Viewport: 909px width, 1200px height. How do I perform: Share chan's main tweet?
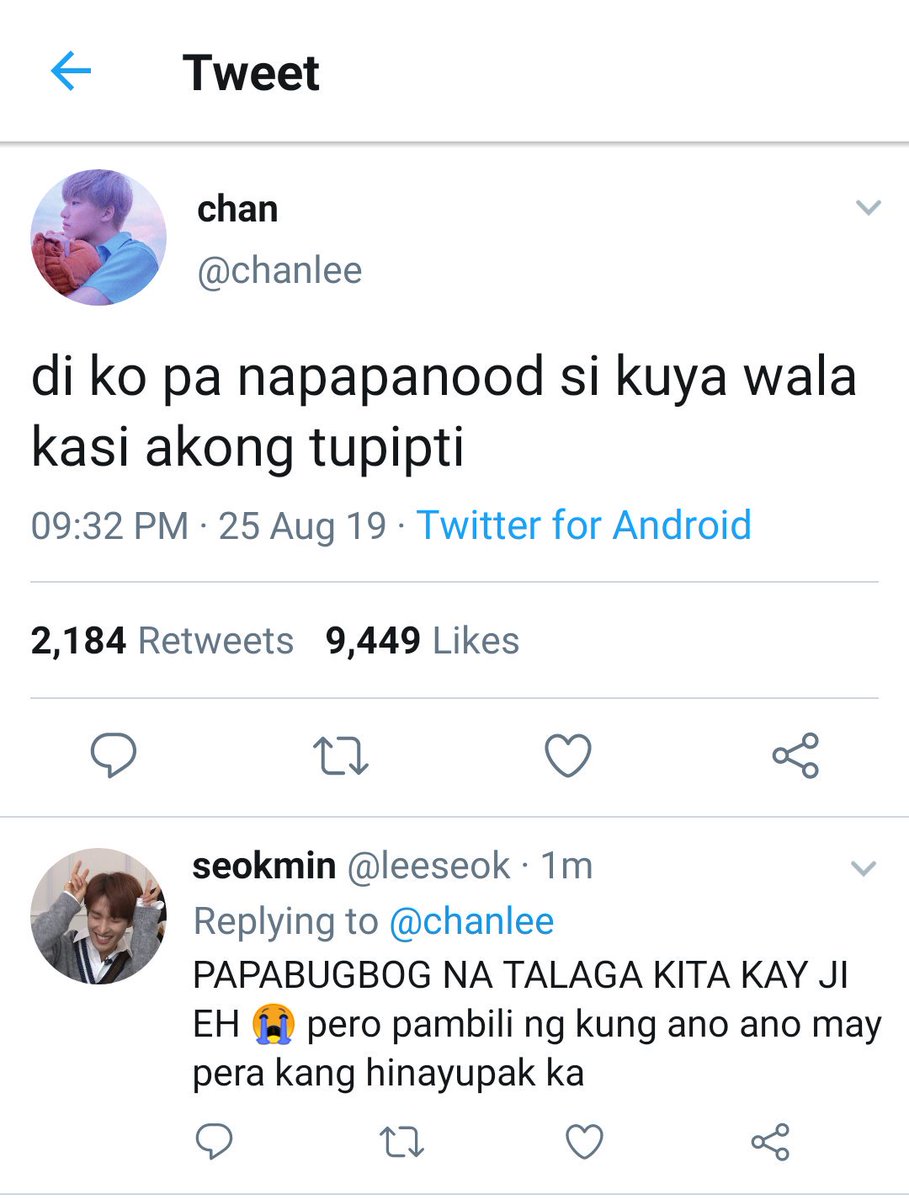point(796,756)
